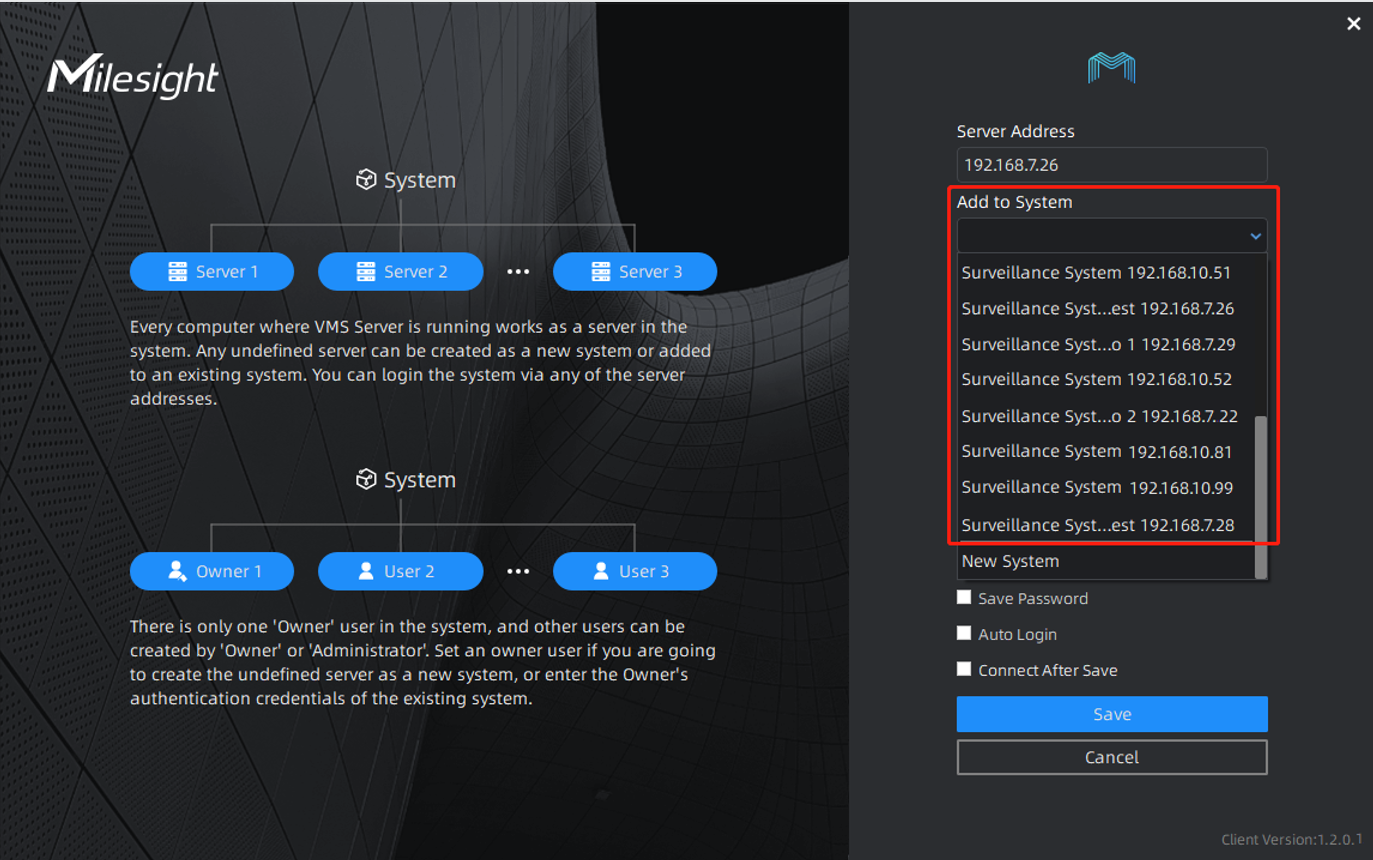Click the Client Version:1.2.0.1 text
Screen dimensions: 1373x860
[x=1291, y=839]
